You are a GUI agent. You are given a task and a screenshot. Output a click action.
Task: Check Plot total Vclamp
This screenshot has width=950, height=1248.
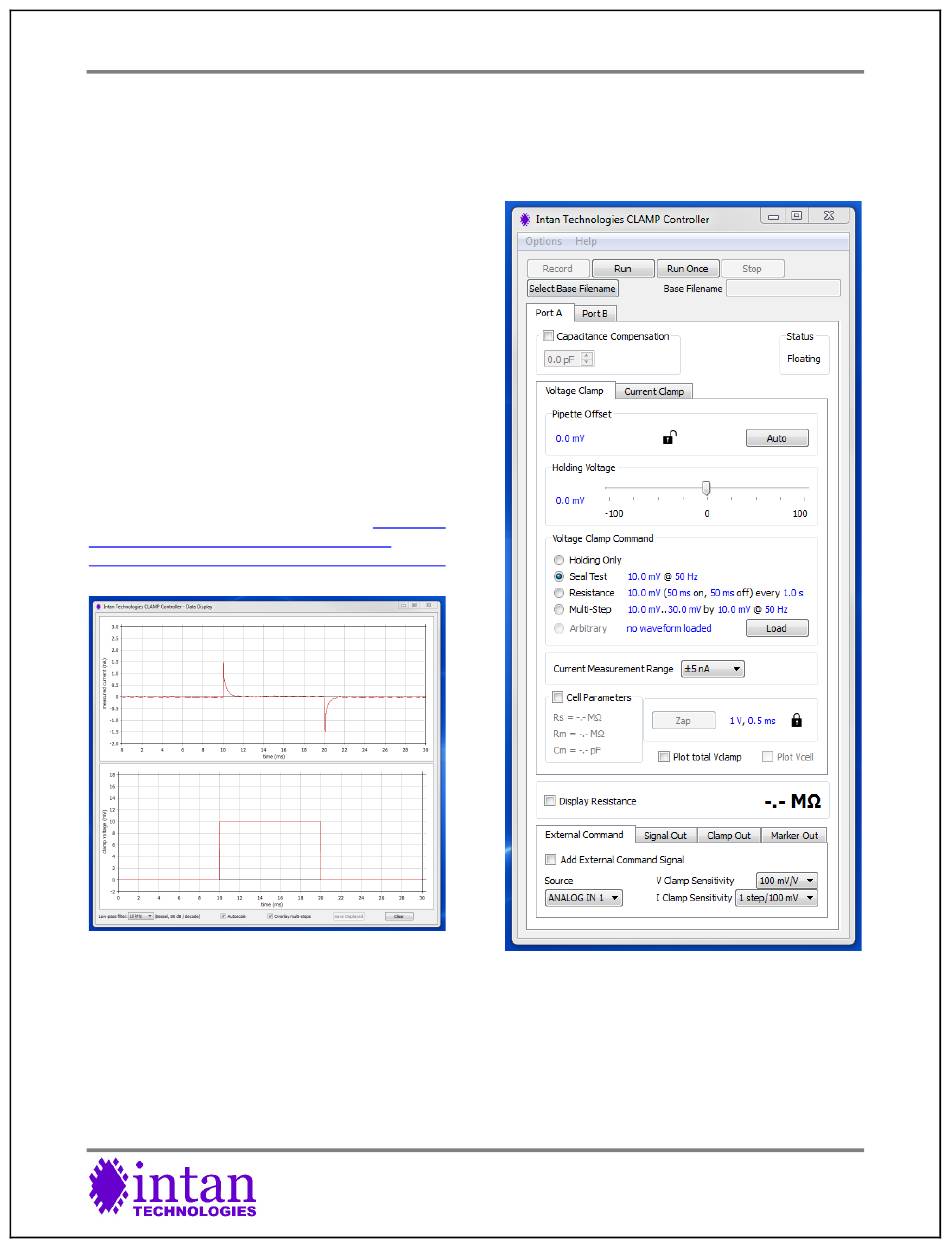(x=664, y=757)
